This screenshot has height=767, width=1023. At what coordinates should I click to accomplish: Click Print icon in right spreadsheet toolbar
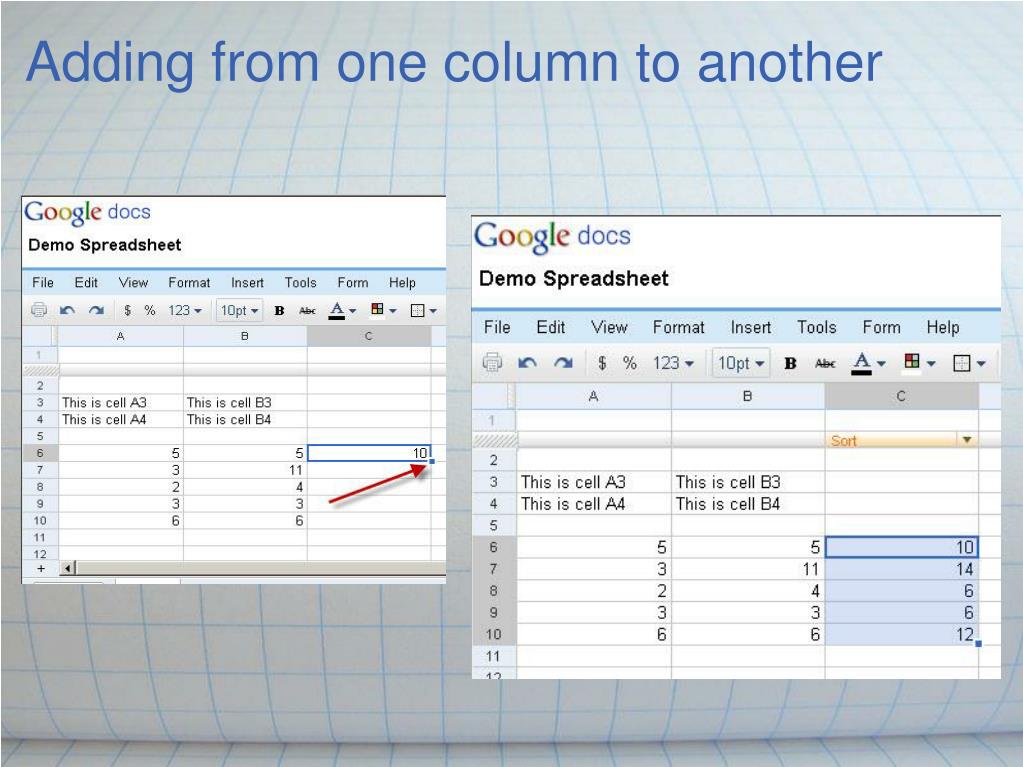tap(493, 362)
